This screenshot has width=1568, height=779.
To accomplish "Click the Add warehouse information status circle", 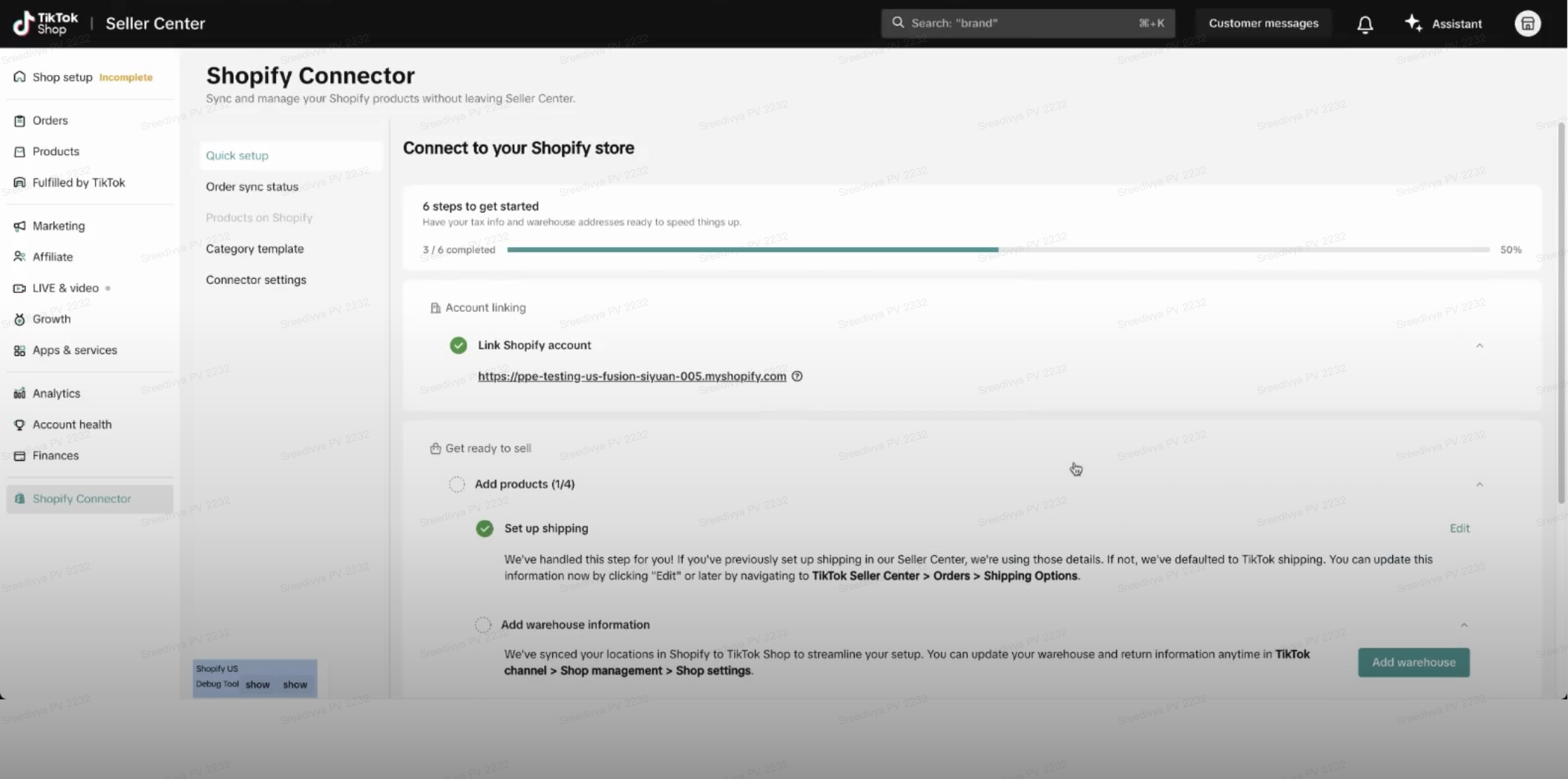I will point(483,625).
